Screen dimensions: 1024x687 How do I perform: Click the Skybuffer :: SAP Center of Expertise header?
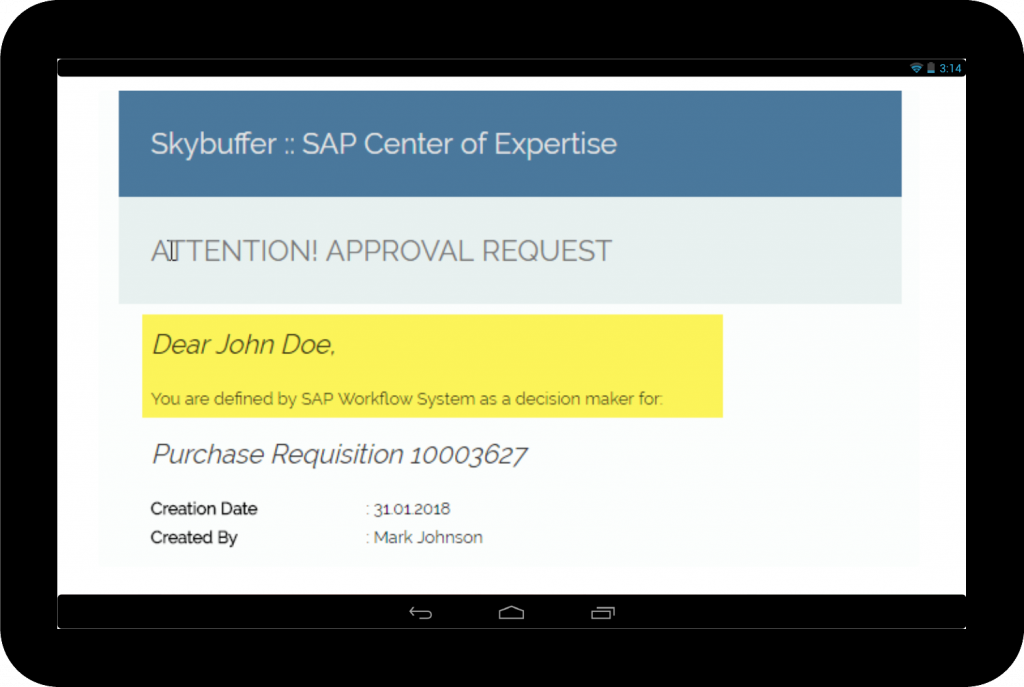383,144
